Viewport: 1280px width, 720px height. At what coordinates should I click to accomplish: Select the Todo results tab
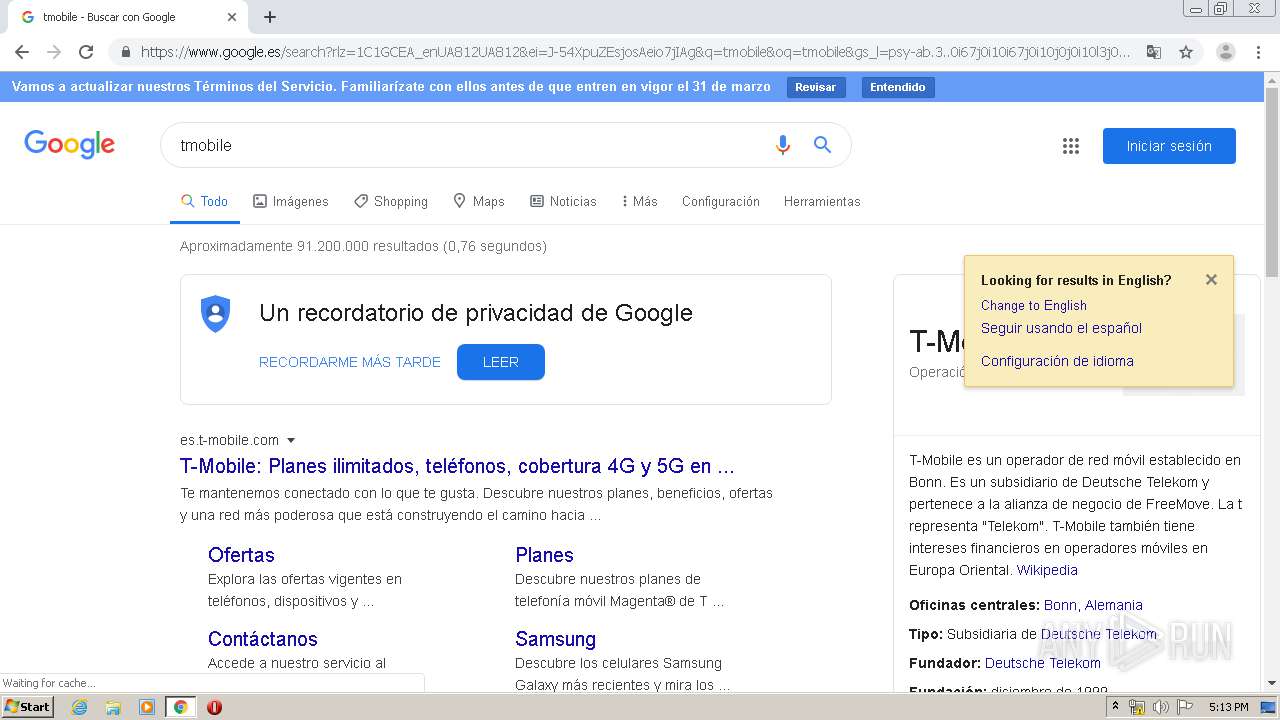[x=205, y=201]
